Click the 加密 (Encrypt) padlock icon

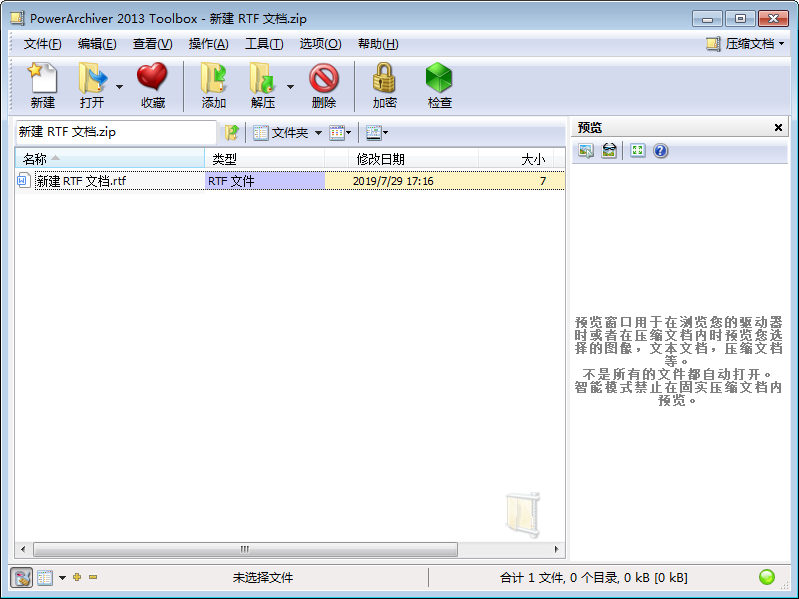[384, 85]
